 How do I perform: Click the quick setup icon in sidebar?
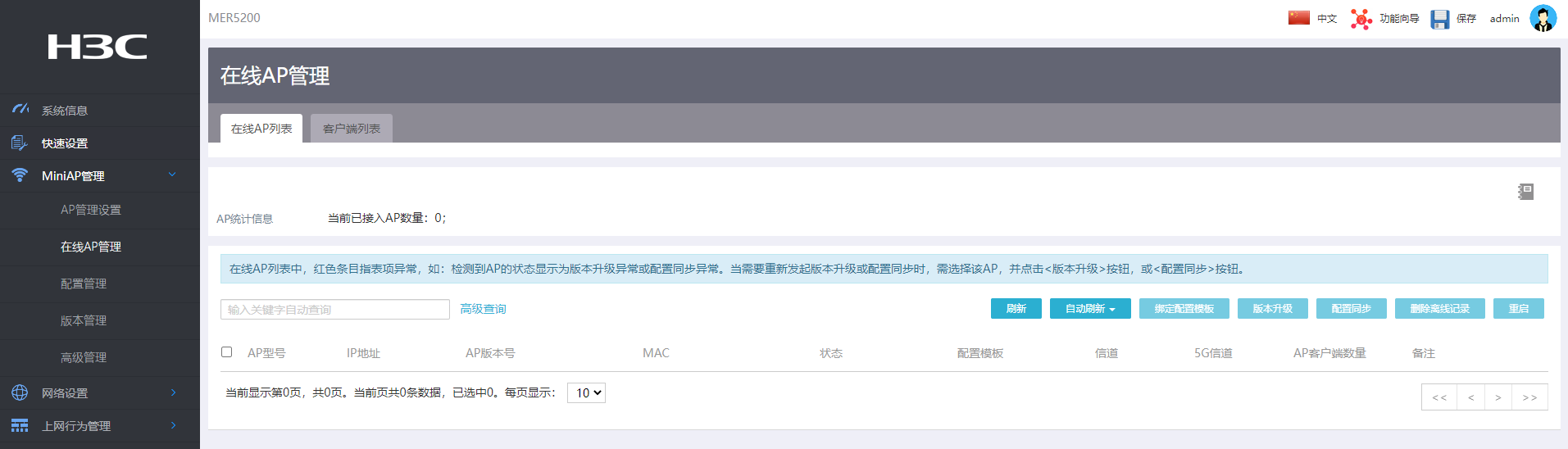[x=20, y=143]
